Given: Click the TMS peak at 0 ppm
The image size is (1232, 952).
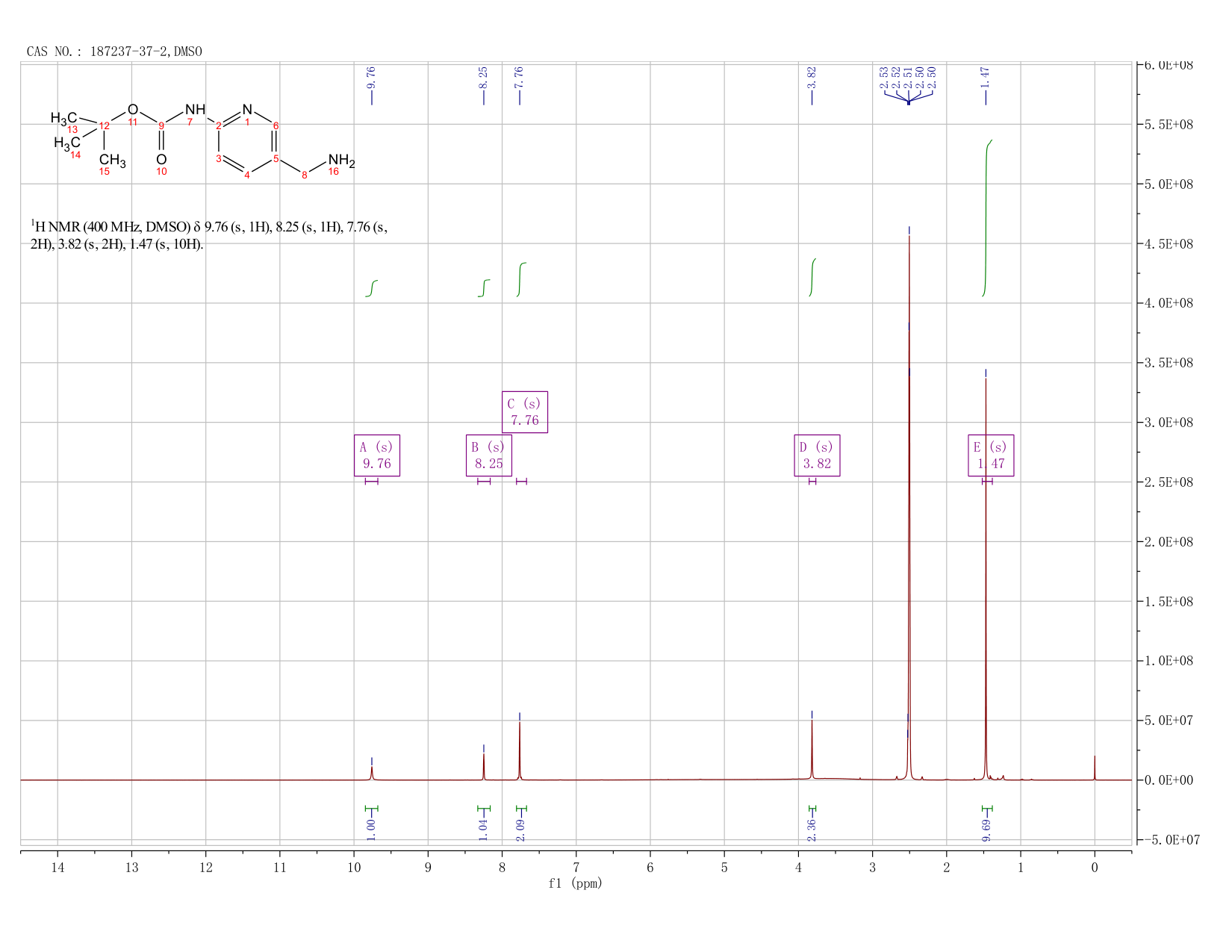Looking at the screenshot, I should click(1095, 768).
